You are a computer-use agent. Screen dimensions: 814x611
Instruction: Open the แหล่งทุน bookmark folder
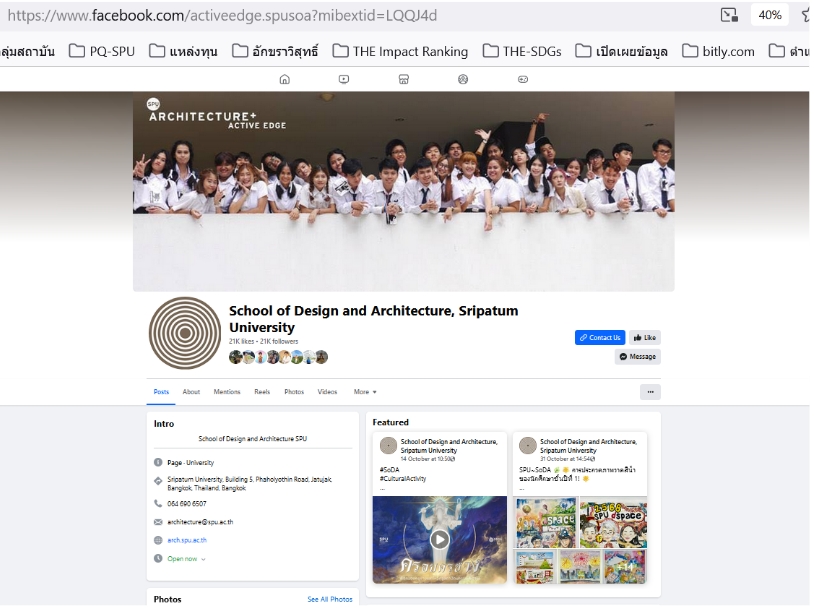coord(183,51)
